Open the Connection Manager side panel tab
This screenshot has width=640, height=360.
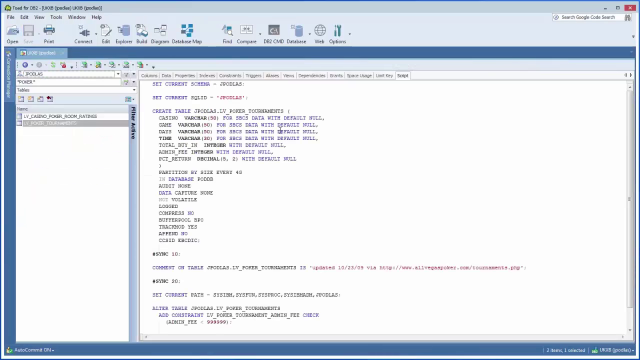tap(9, 75)
